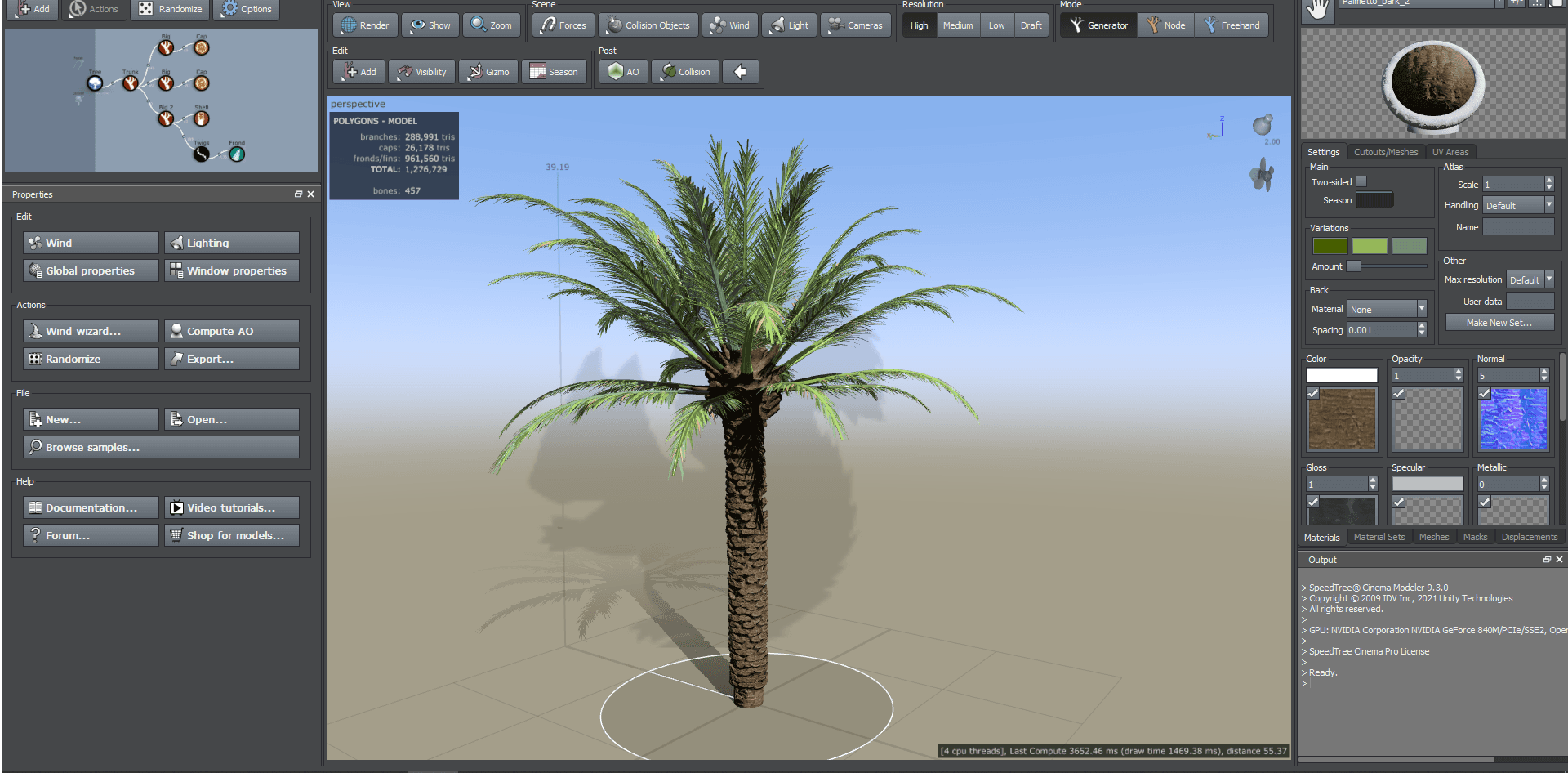This screenshot has width=1568, height=773.
Task: Click the Zoom view button
Action: coord(492,25)
